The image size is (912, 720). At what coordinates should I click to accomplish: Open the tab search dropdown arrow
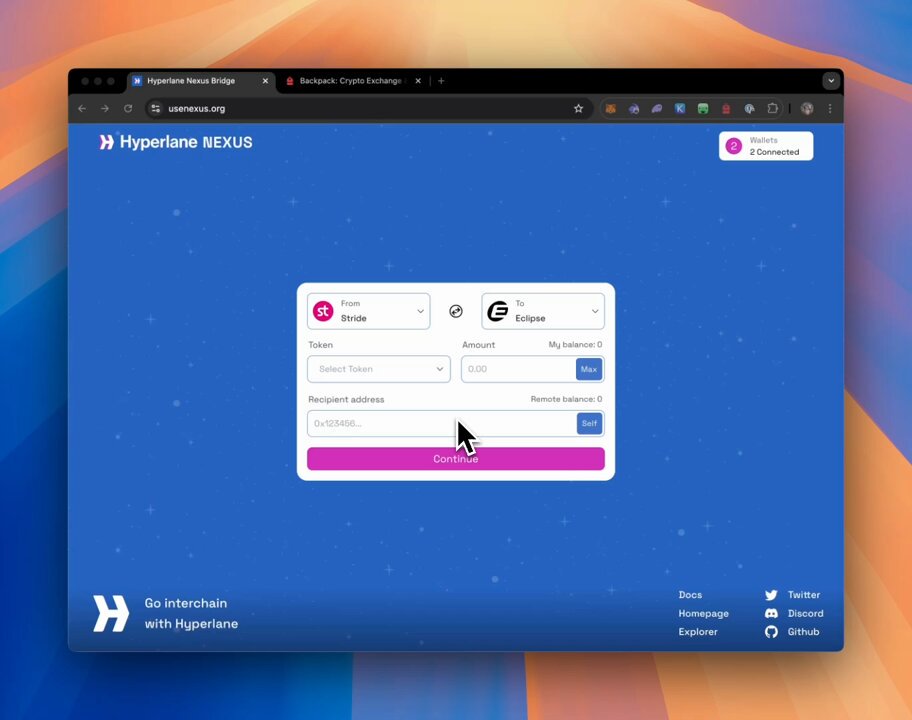pos(831,81)
